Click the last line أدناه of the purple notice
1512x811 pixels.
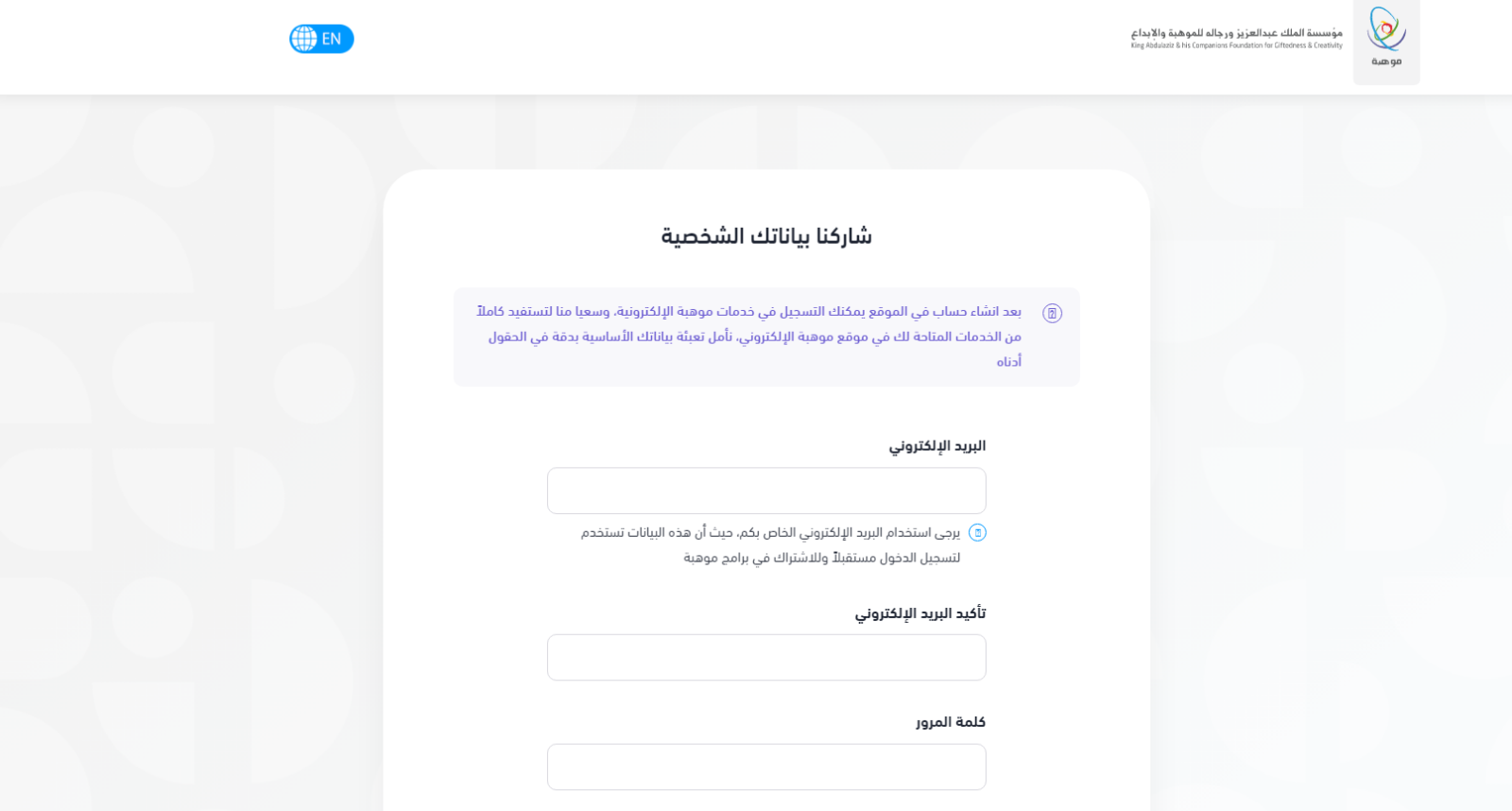1008,362
